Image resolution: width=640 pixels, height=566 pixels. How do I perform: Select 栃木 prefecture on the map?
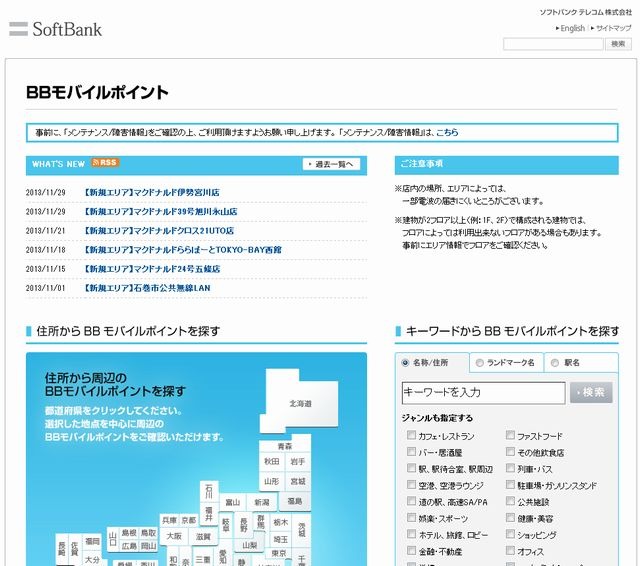(280, 522)
